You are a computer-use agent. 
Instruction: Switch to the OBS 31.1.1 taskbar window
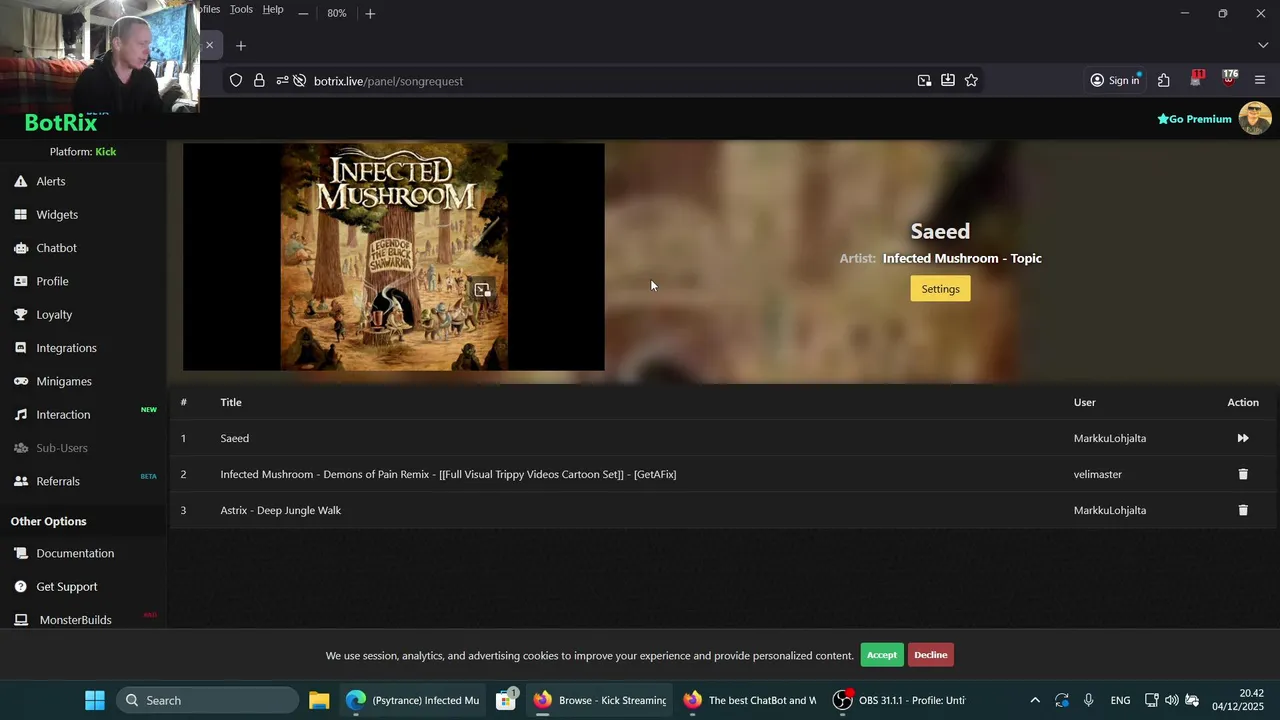click(x=900, y=700)
